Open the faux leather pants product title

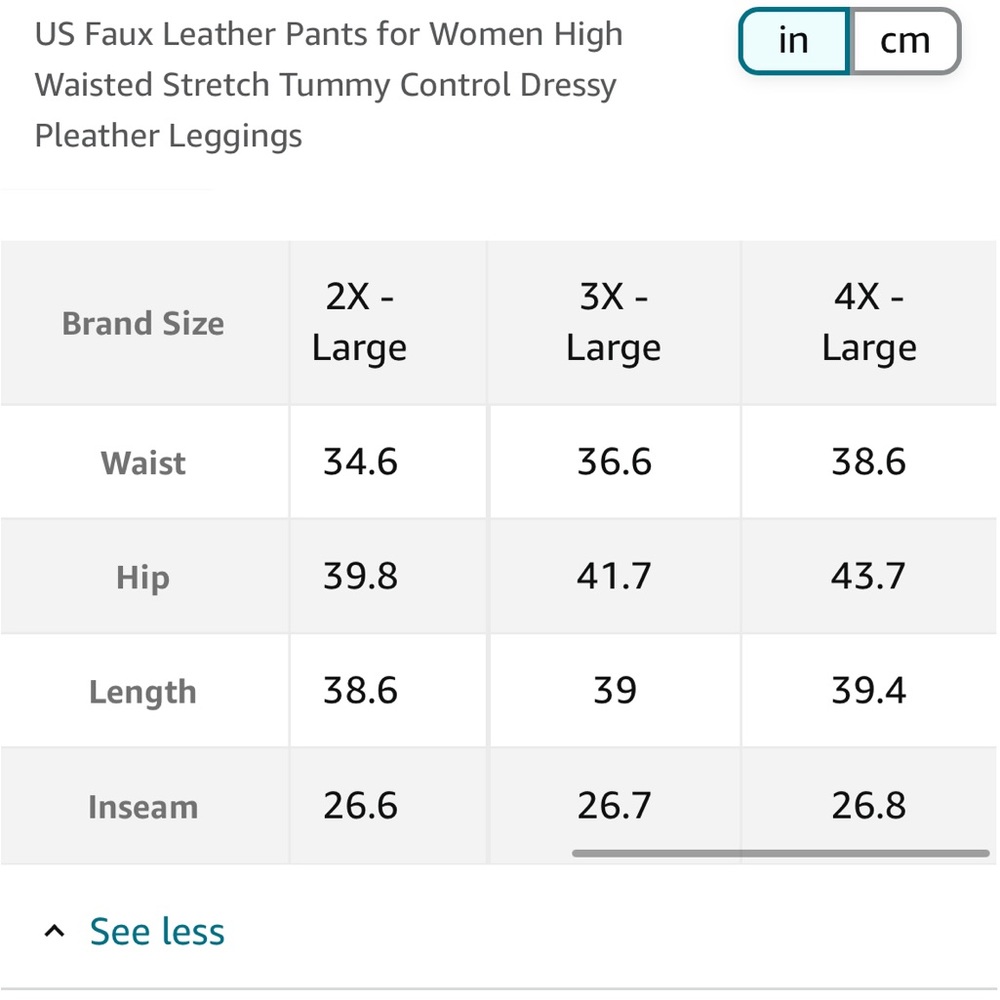pyautogui.click(x=328, y=84)
